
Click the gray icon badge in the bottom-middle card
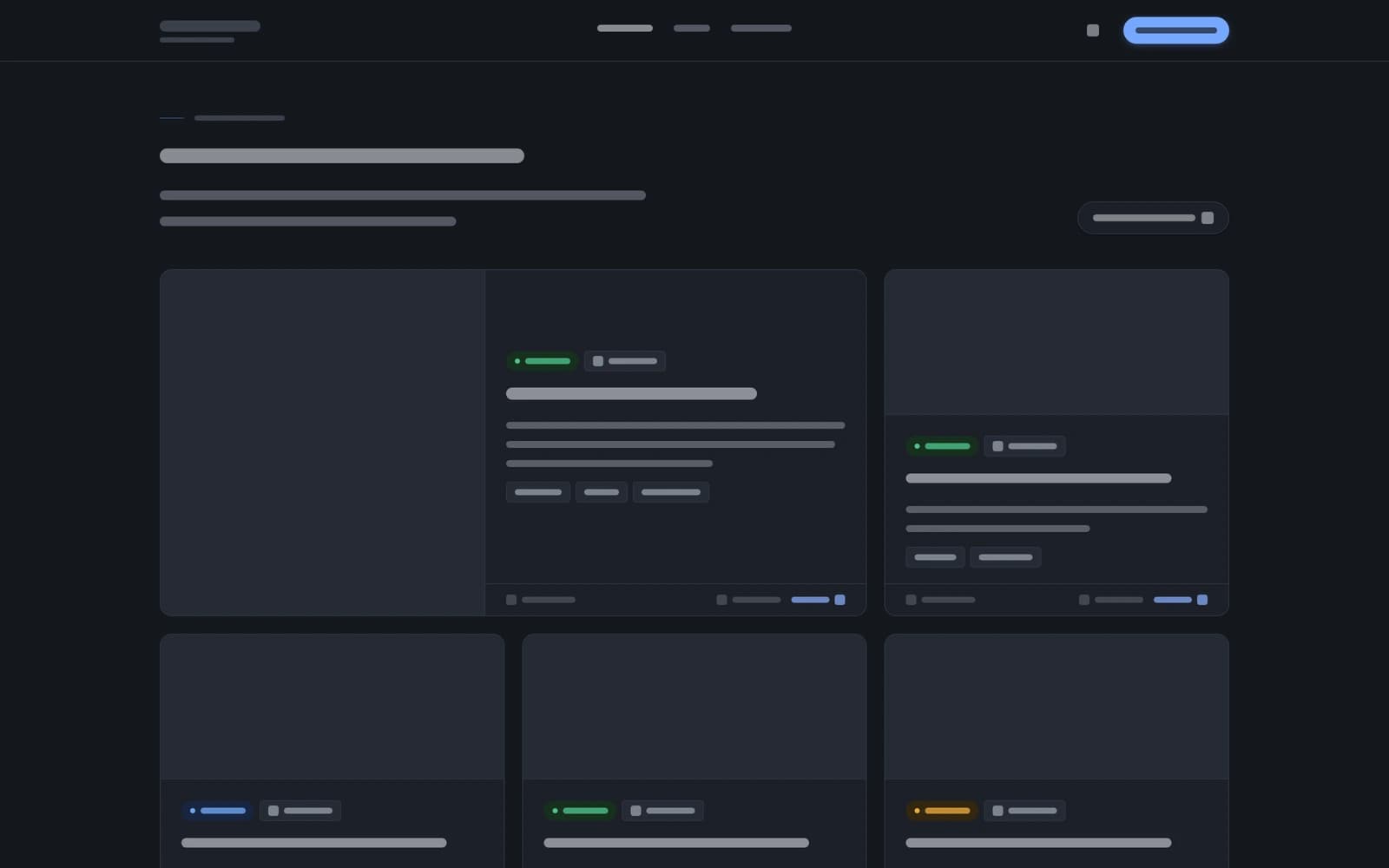[x=662, y=811]
